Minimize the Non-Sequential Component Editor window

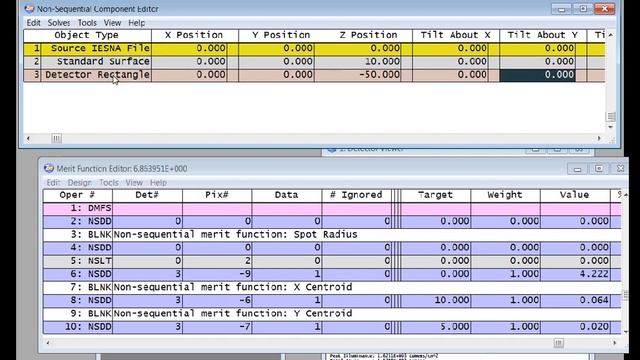coord(562,9)
